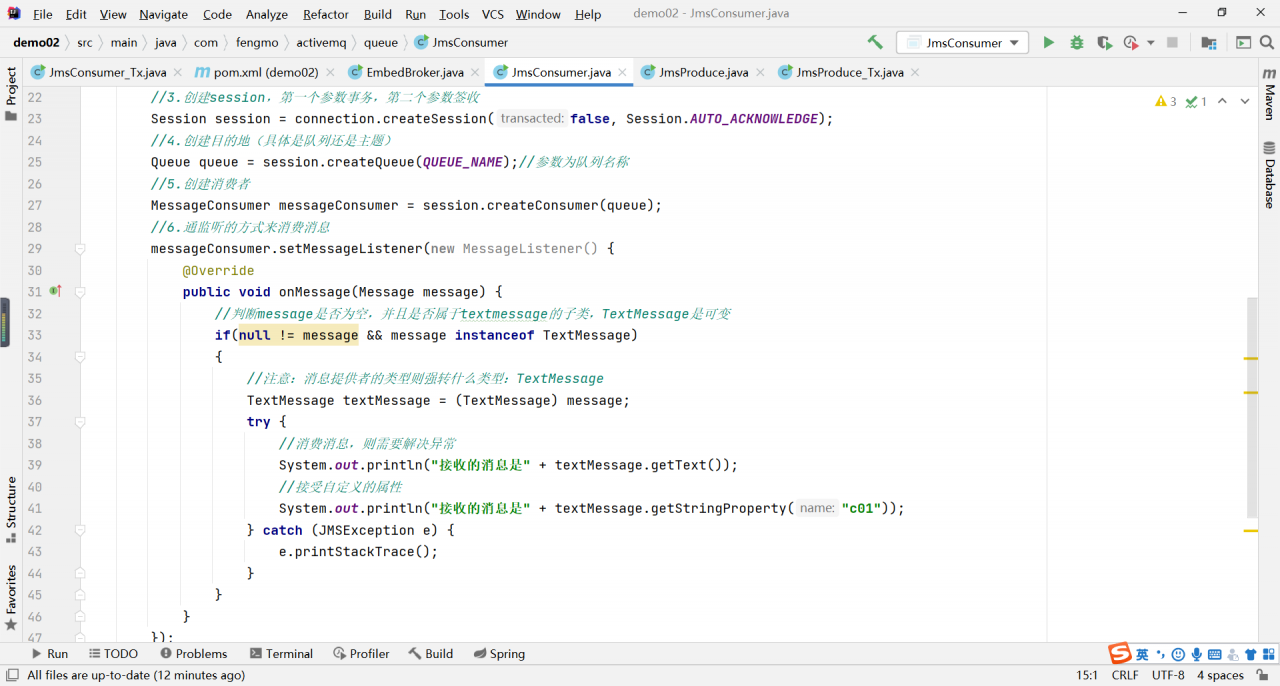Switch to pom.xml (demo02) tab
The image size is (1280, 686).
(266, 72)
